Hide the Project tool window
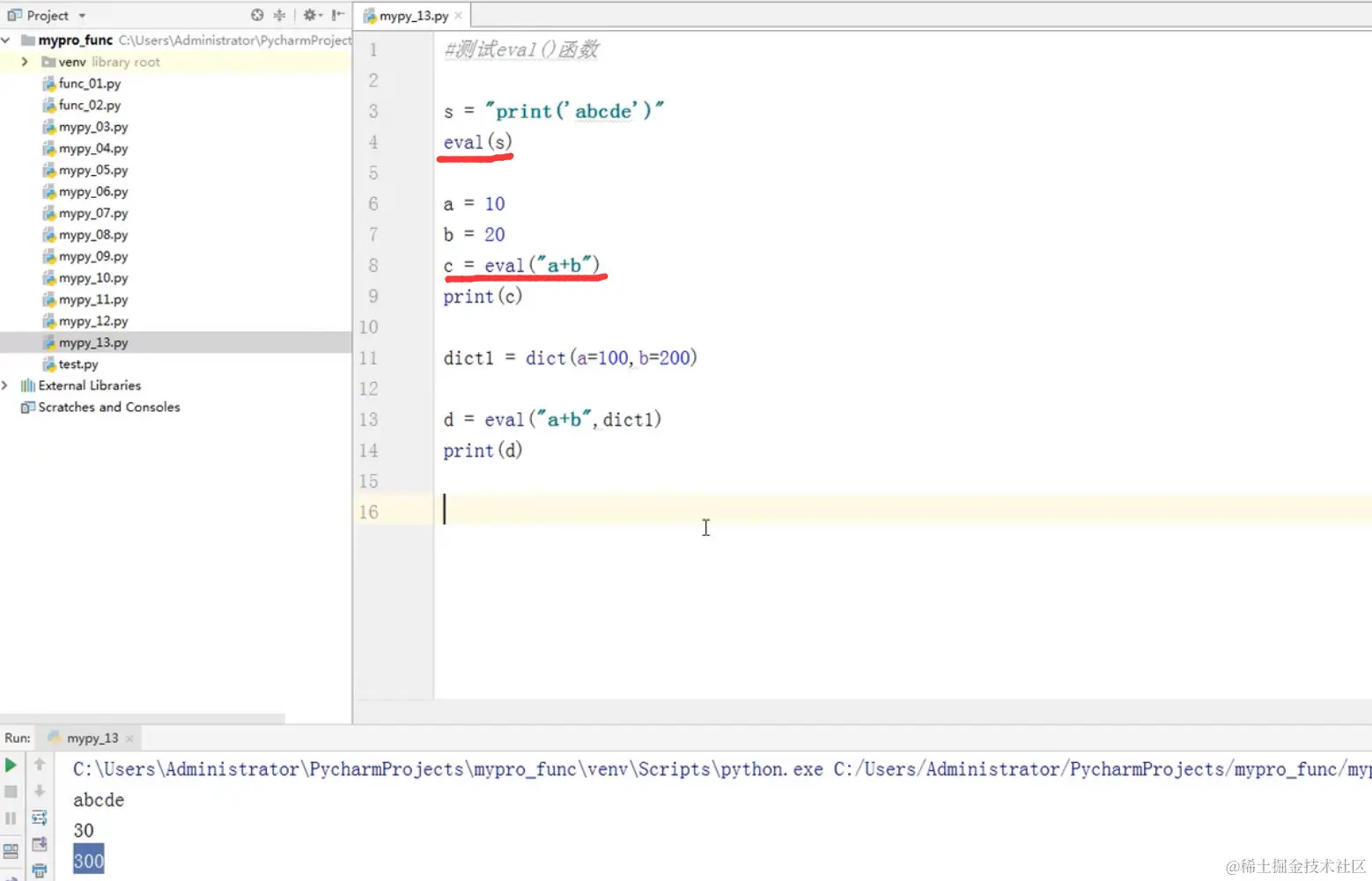1372x881 pixels. 338,15
